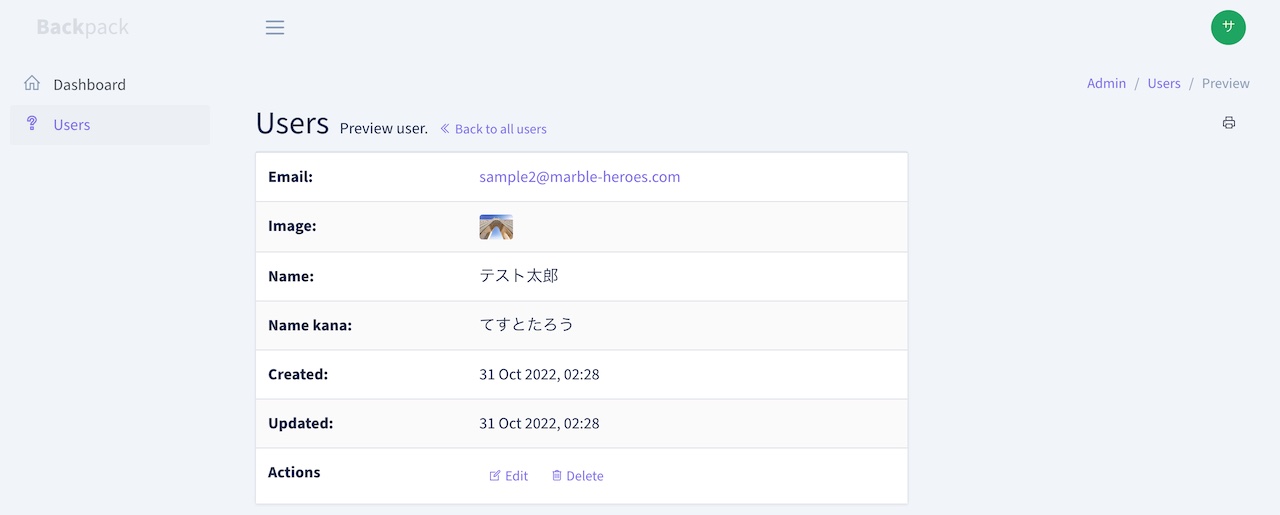
Task: Open the sample2@marble-heroes.com email link
Action: point(579,177)
